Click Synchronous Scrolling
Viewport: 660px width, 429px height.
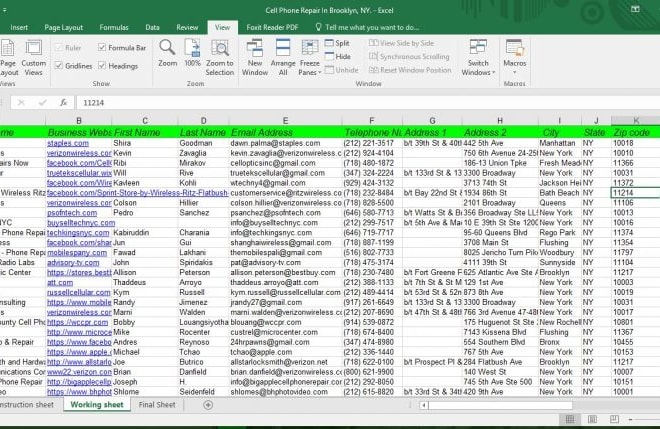click(x=409, y=56)
